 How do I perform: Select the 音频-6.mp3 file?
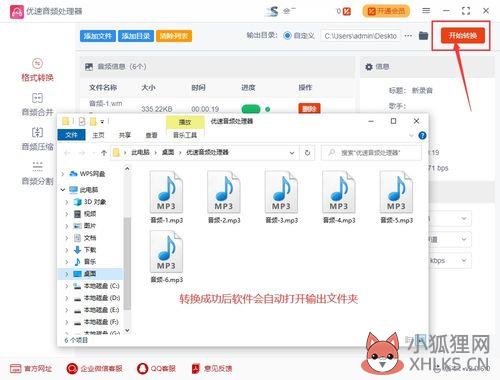point(166,257)
